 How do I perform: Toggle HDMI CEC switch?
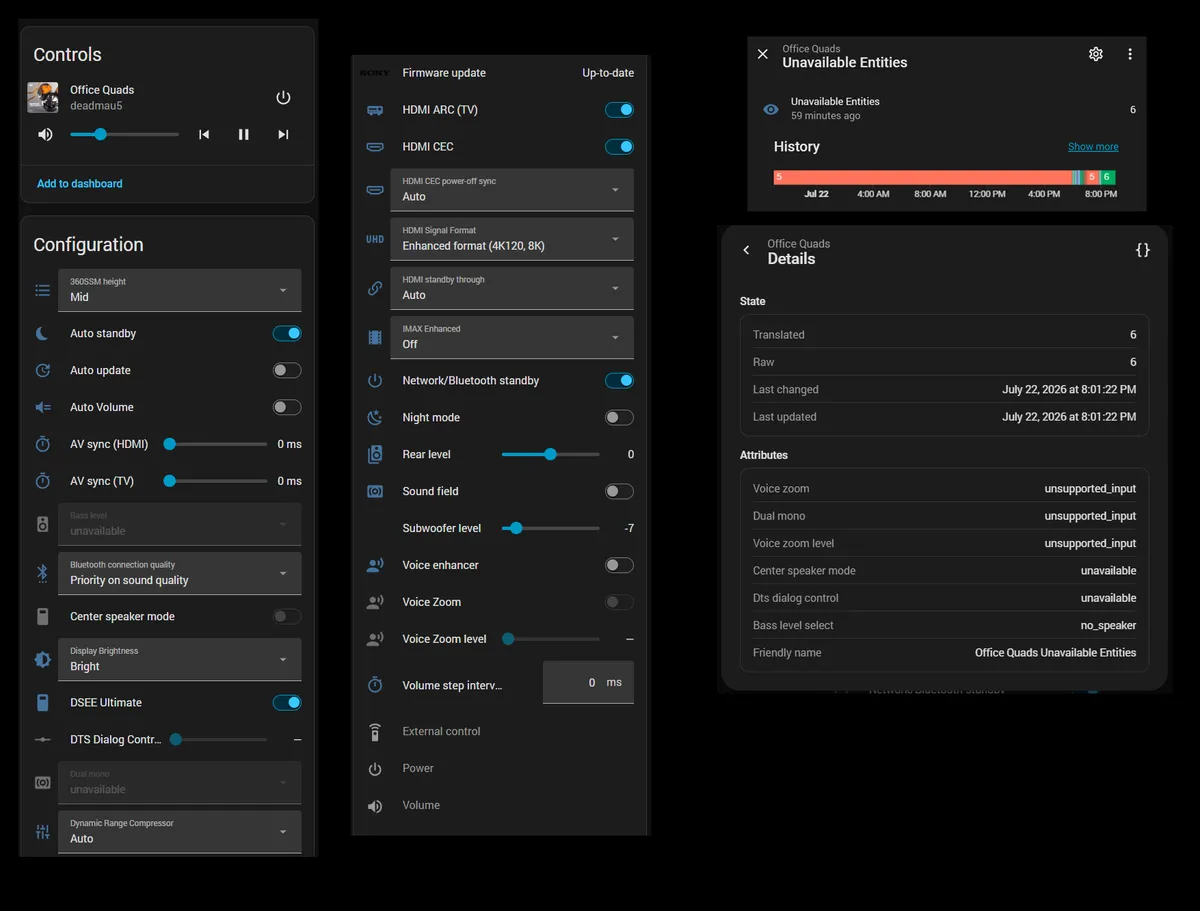(x=619, y=147)
